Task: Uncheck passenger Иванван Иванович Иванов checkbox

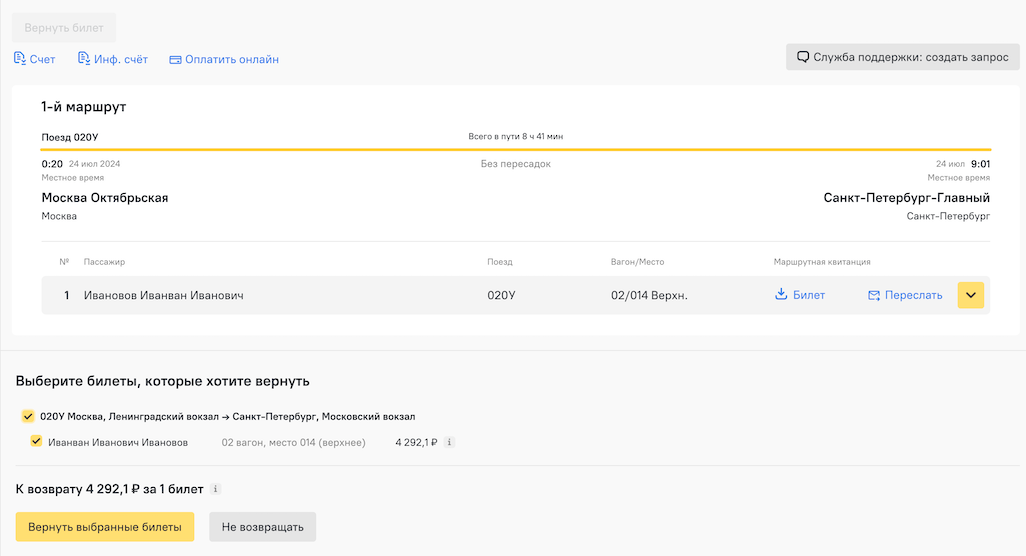Action: (x=36, y=442)
